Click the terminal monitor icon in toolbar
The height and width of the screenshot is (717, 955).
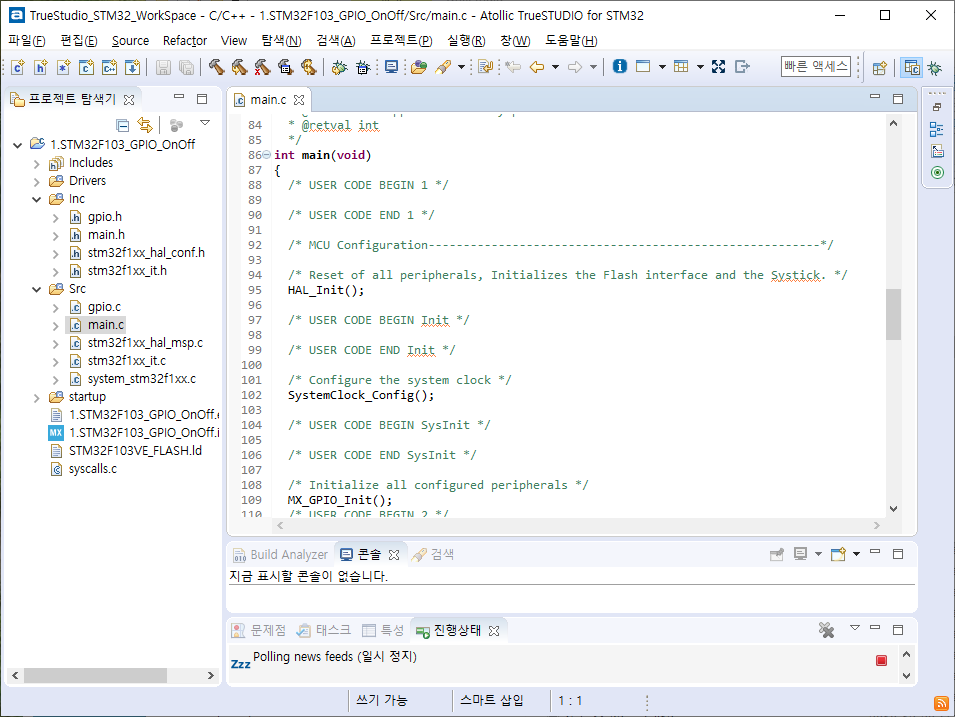pyautogui.click(x=392, y=67)
